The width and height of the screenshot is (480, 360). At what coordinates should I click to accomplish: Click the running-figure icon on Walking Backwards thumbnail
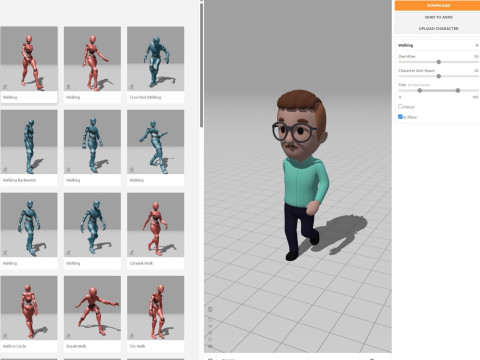5,170
